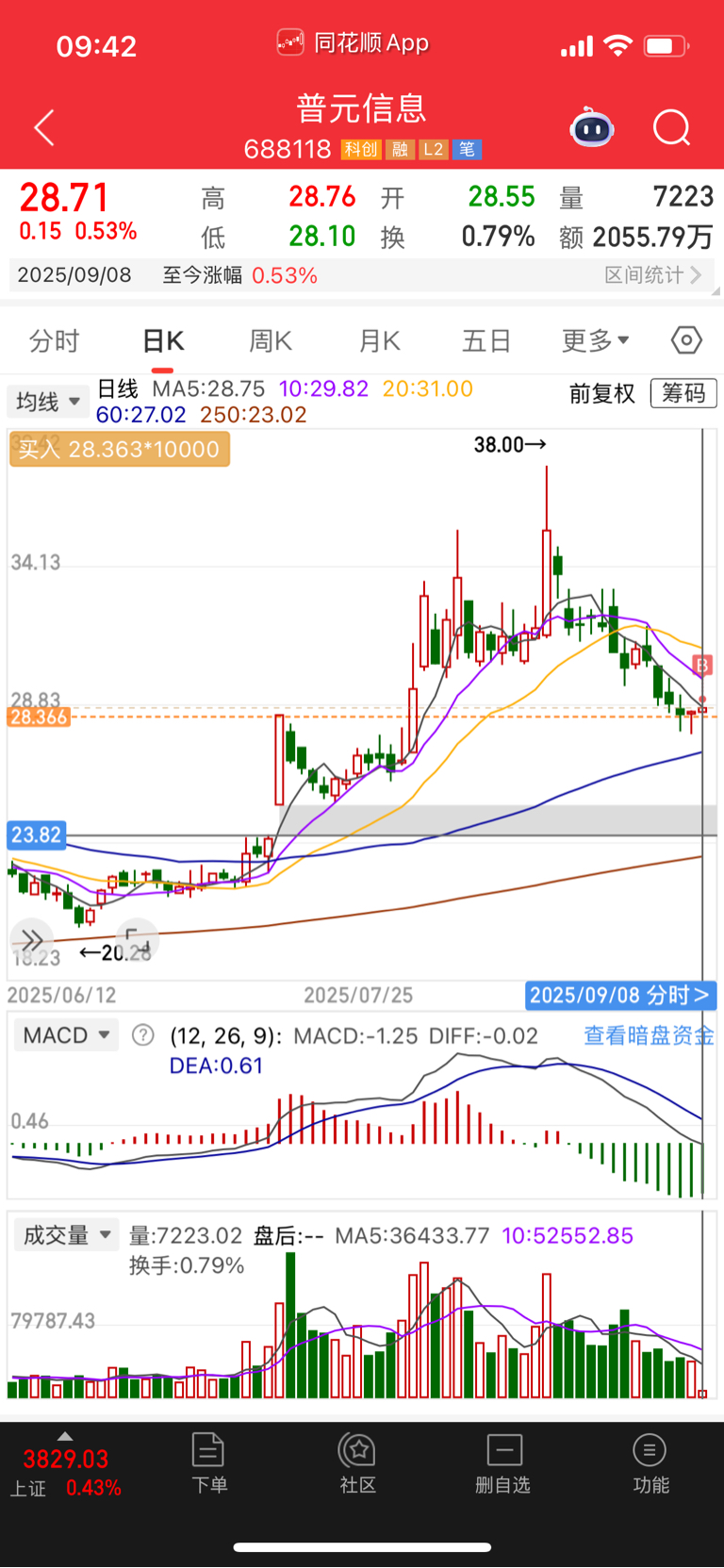Viewport: 724px width, 1568px height.
Task: Open 社区 community page
Action: point(358,1462)
